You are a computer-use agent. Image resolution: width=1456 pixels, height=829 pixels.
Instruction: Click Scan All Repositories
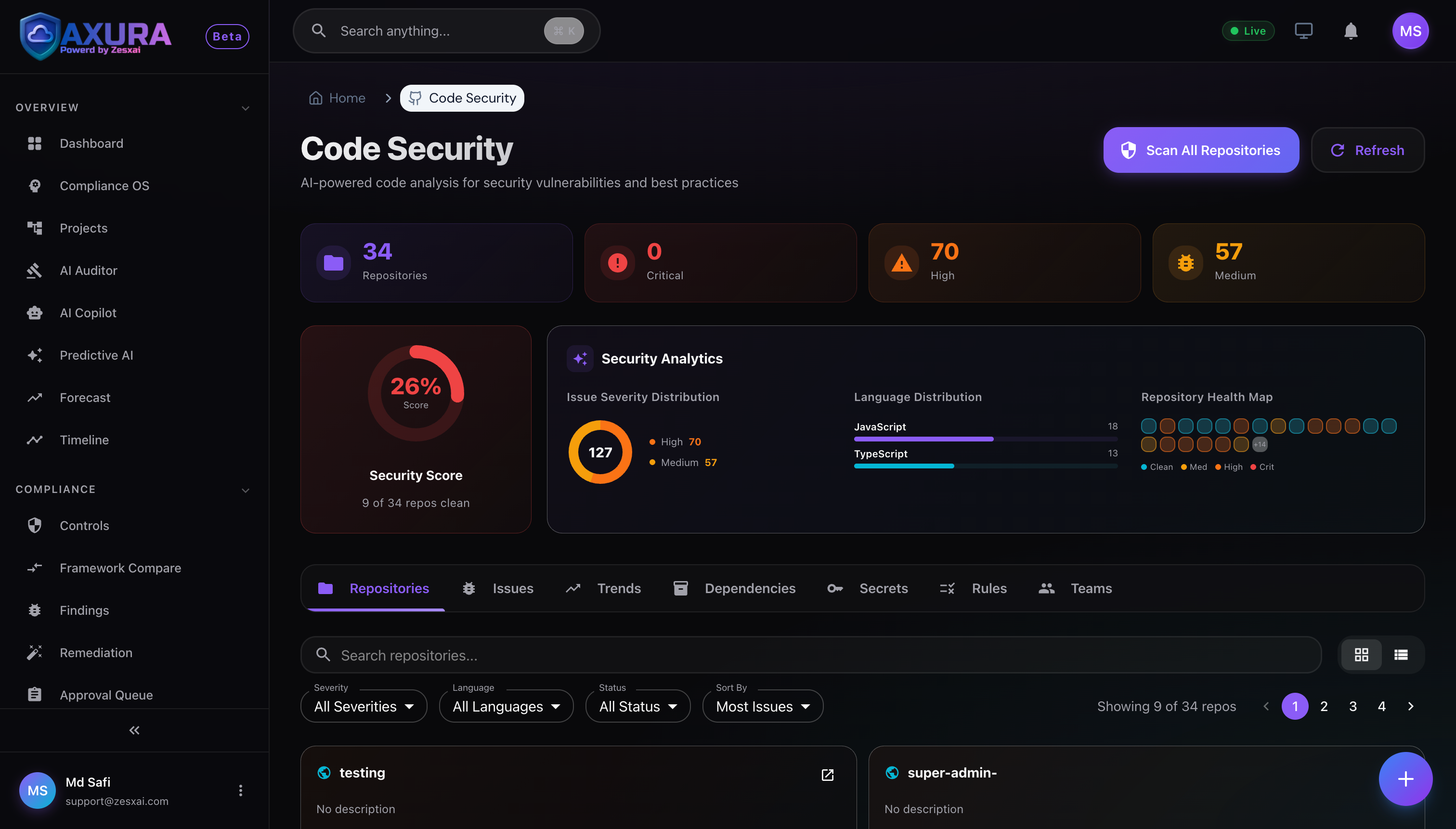1200,150
